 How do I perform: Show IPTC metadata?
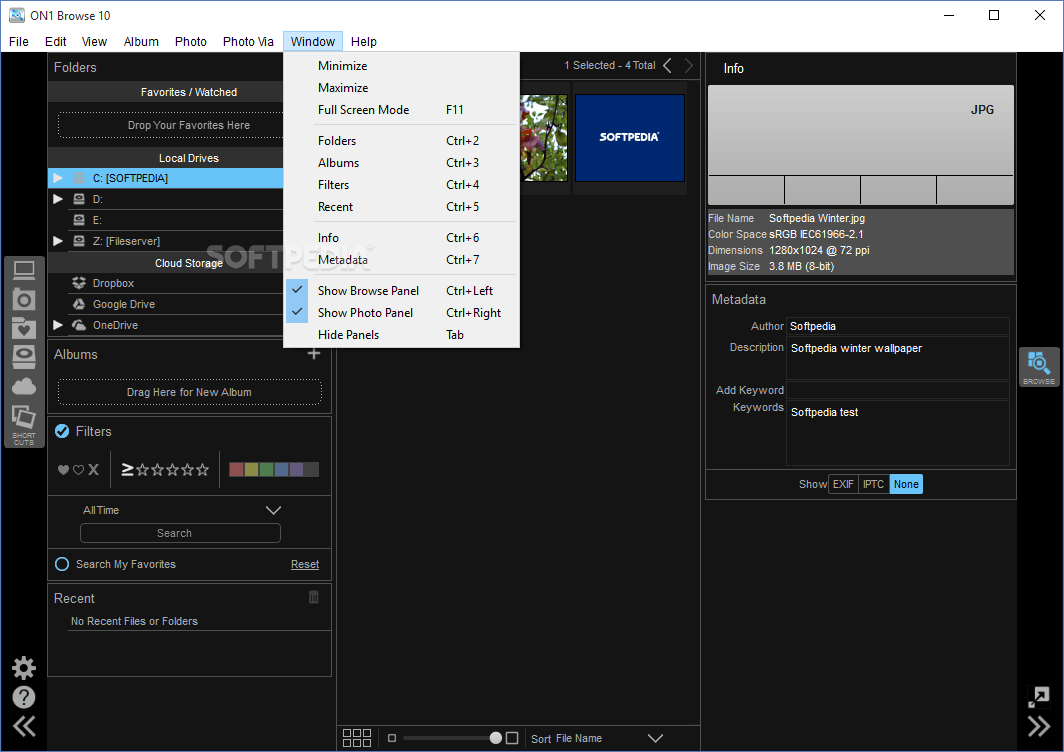click(x=873, y=484)
